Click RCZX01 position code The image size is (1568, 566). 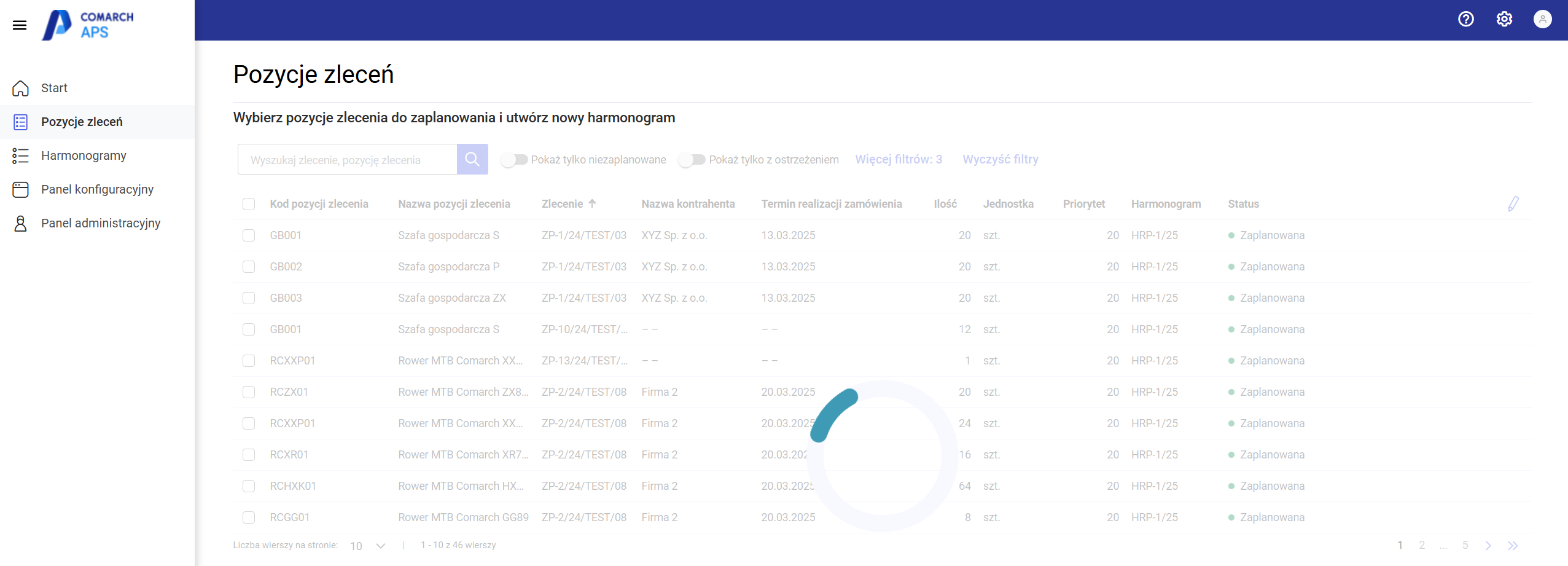(x=289, y=392)
